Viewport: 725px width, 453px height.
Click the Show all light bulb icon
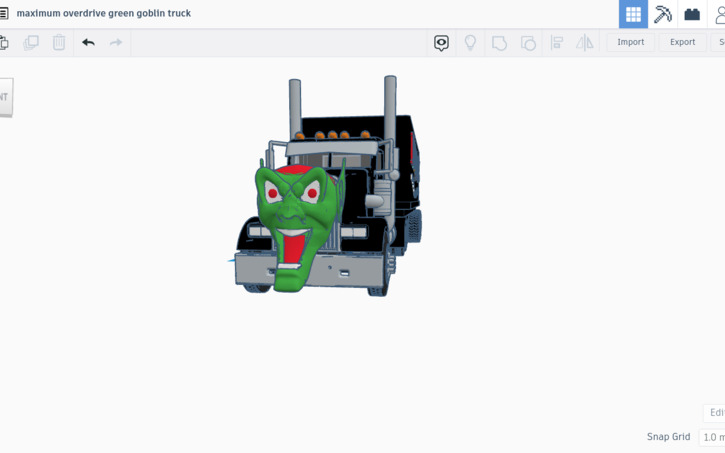click(470, 43)
